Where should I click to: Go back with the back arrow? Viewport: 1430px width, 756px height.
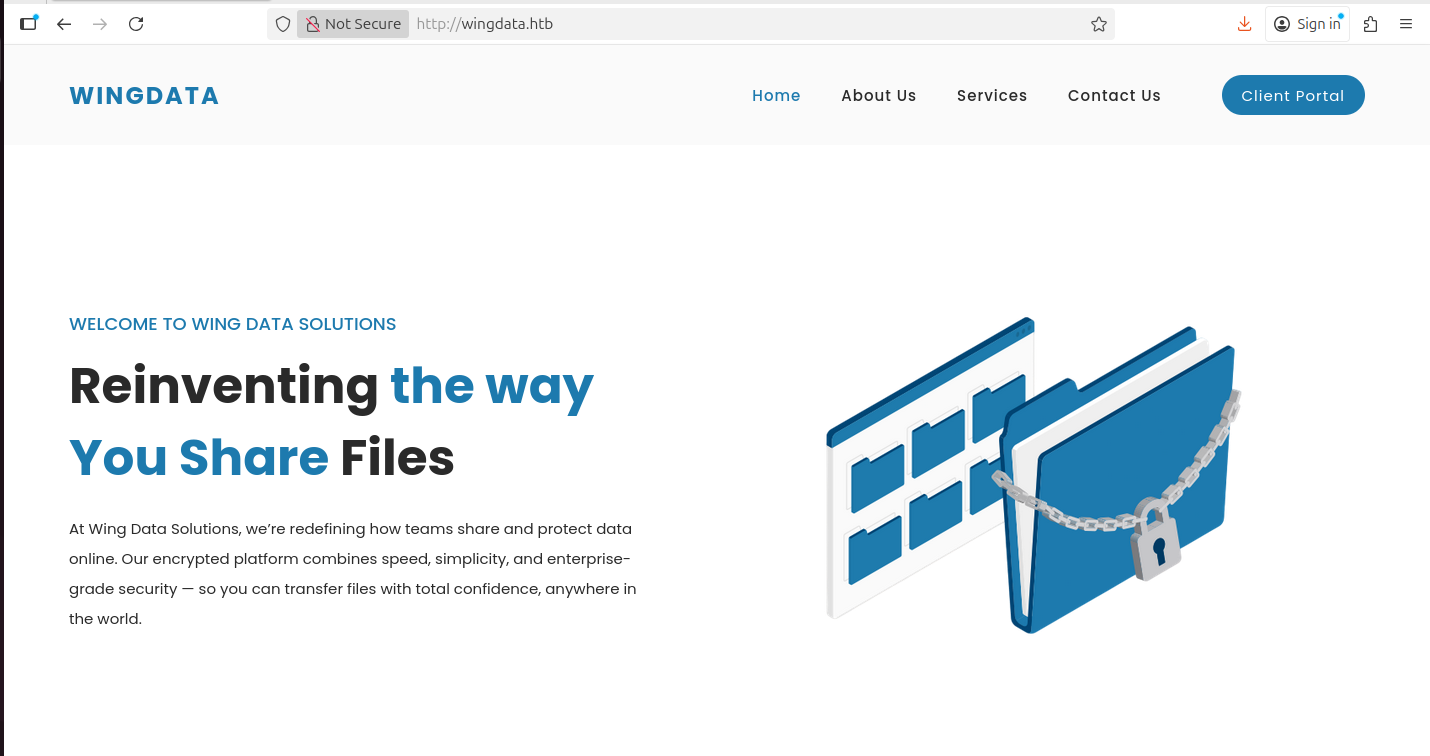[x=64, y=24]
